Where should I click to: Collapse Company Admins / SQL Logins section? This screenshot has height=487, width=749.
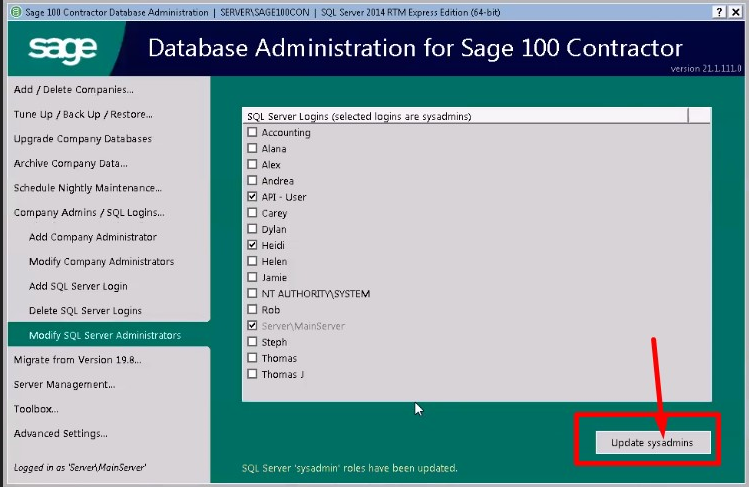click(89, 212)
